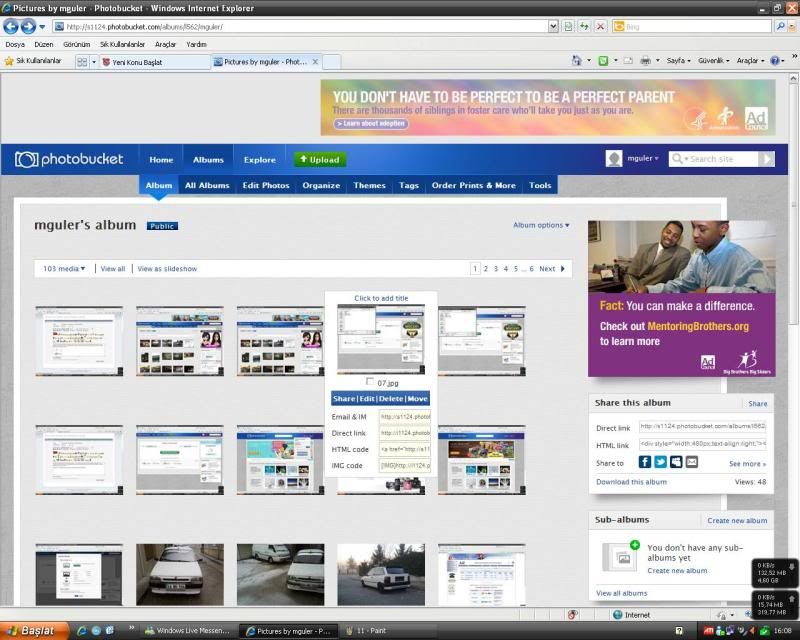Click the mguler profile avatar icon
This screenshot has width=800, height=640.
pyautogui.click(x=614, y=159)
